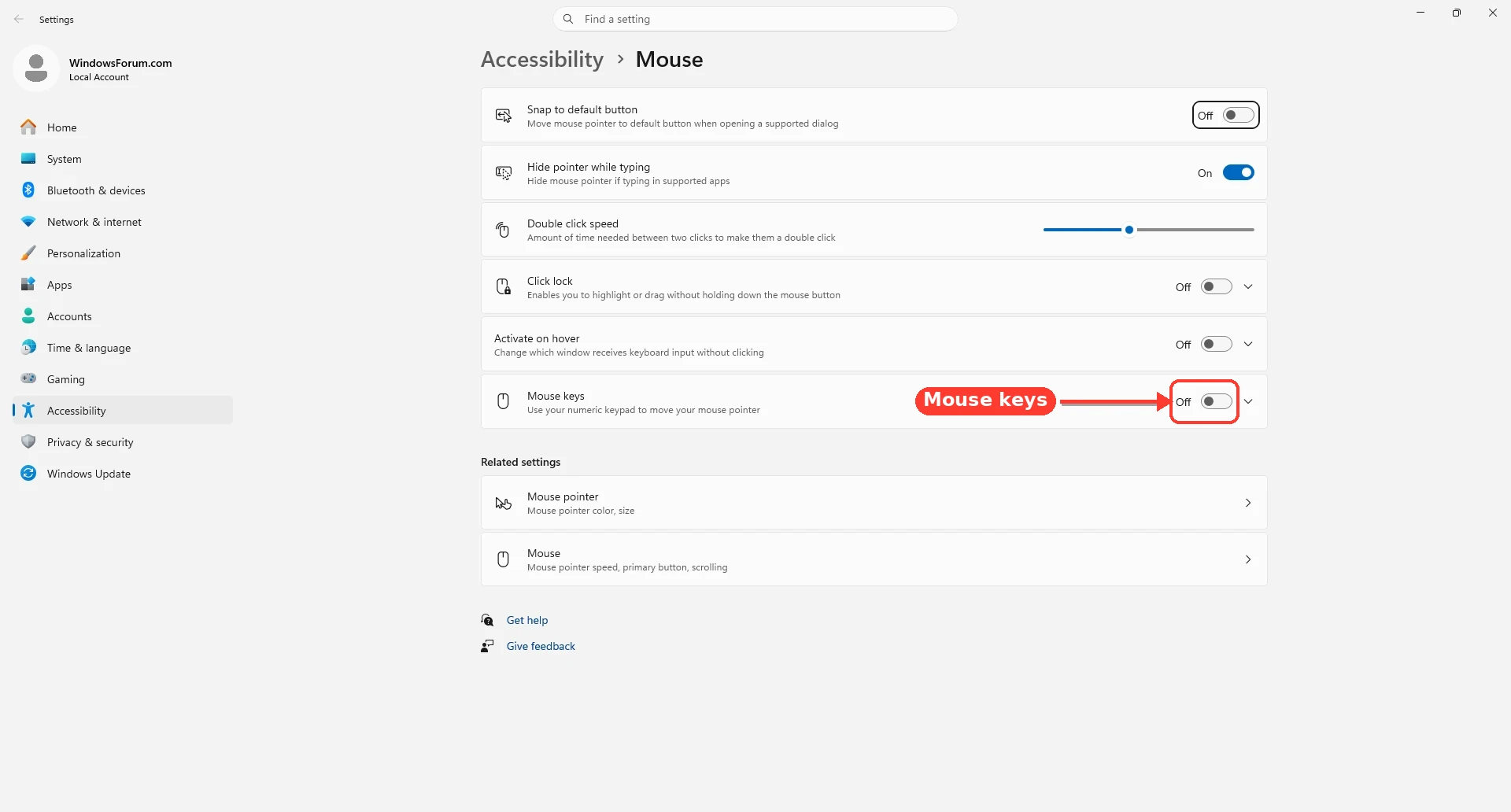Screen dimensions: 1511x812
Task: Enable the Click lock toggle
Action: [1216, 286]
